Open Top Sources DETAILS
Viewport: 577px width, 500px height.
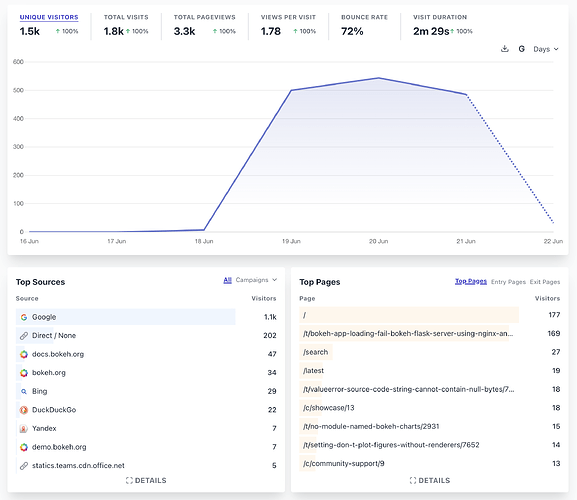[146, 481]
